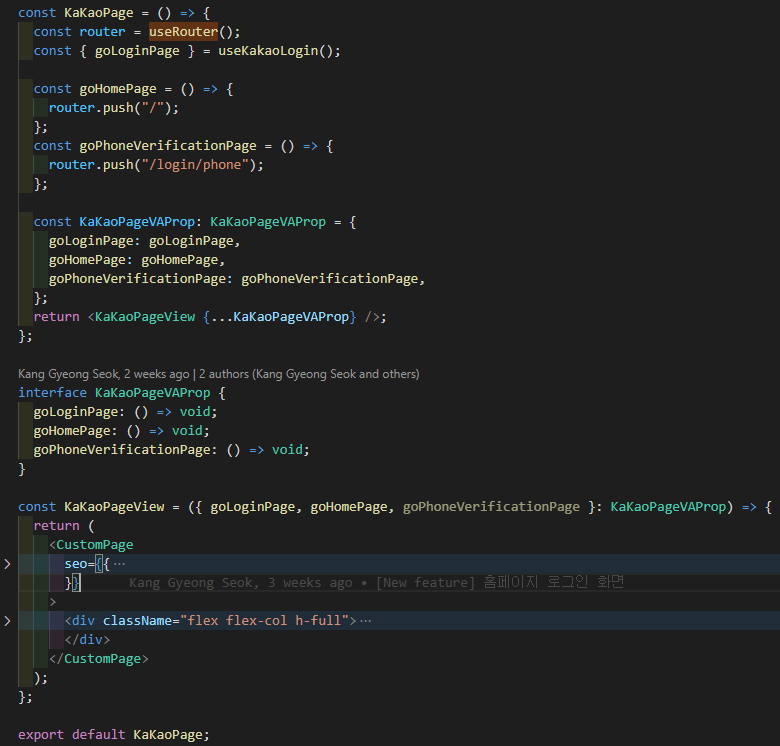Click export default KaKaoPage statement
Viewport: 780px width, 746px height.
coord(114,735)
